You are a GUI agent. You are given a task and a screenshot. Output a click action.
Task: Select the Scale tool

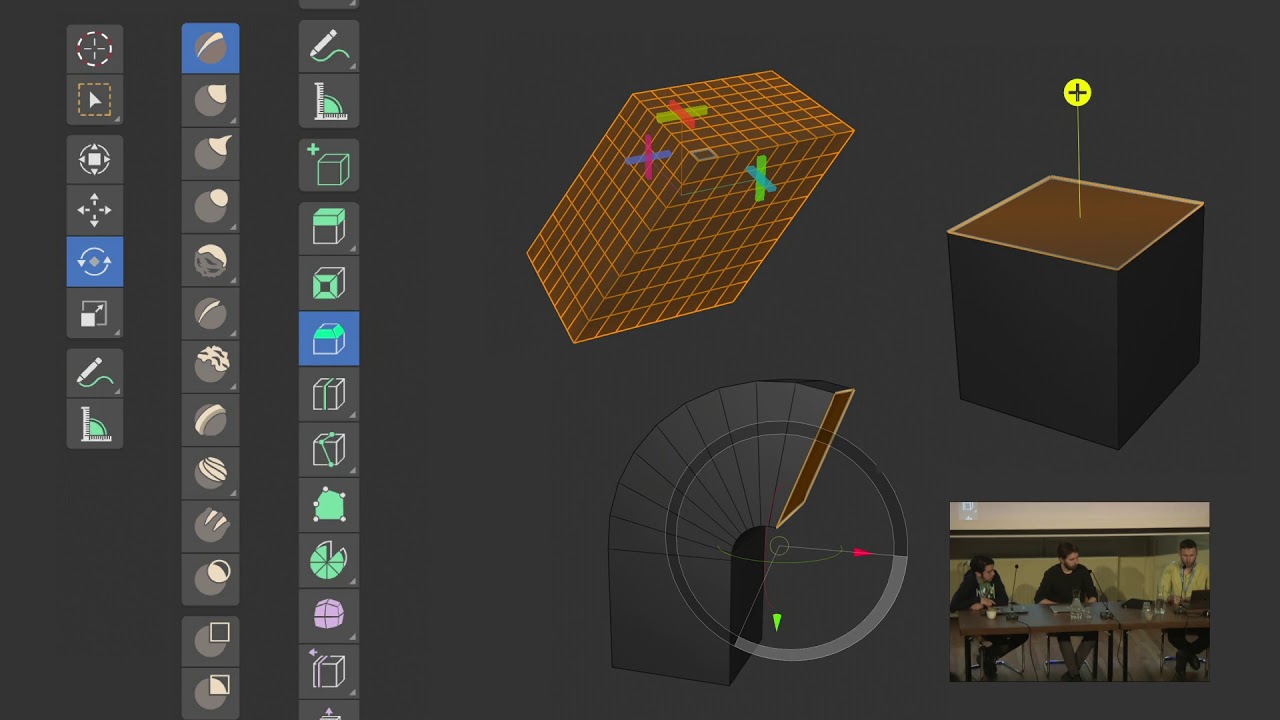tap(94, 314)
